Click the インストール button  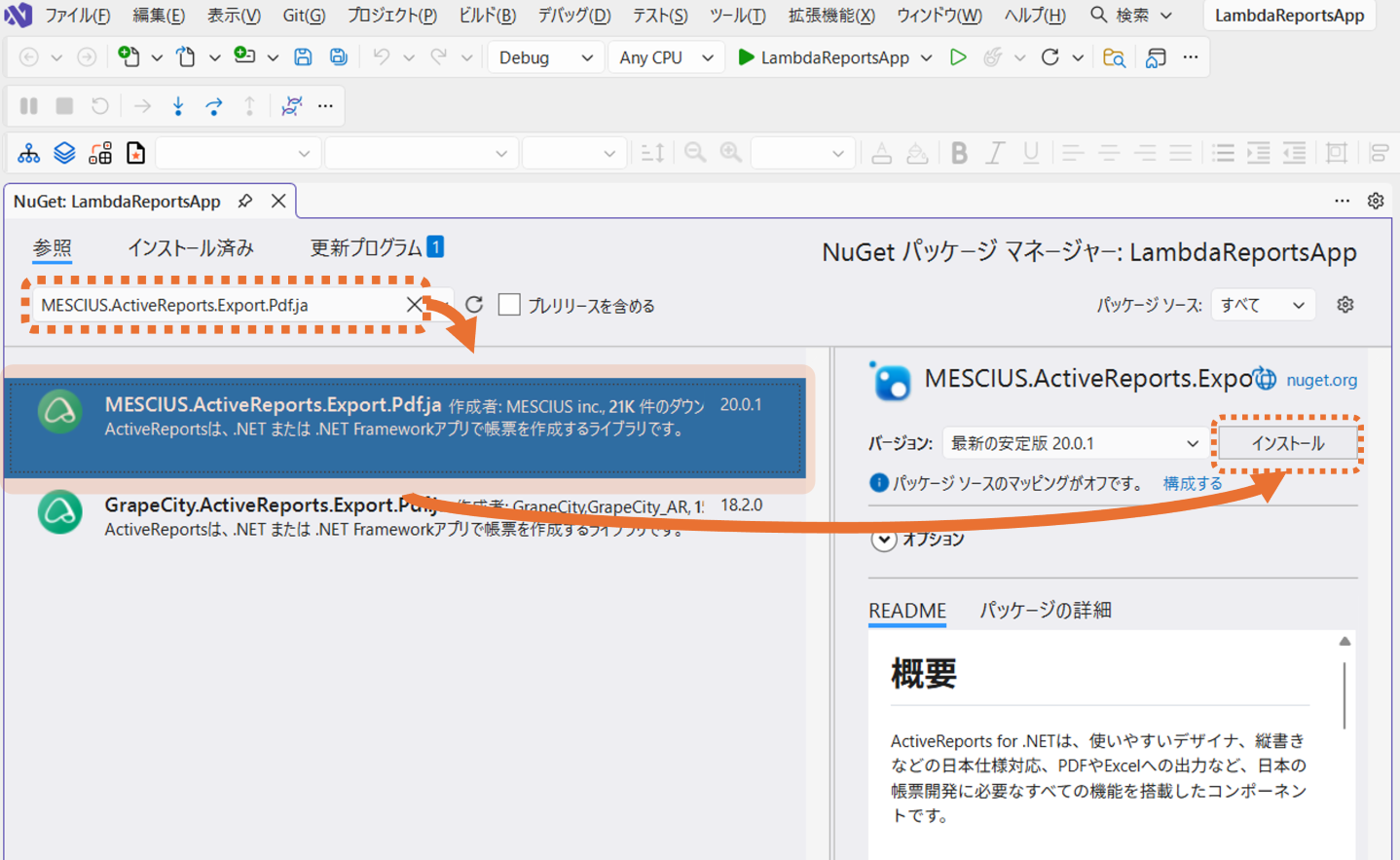(x=1287, y=443)
